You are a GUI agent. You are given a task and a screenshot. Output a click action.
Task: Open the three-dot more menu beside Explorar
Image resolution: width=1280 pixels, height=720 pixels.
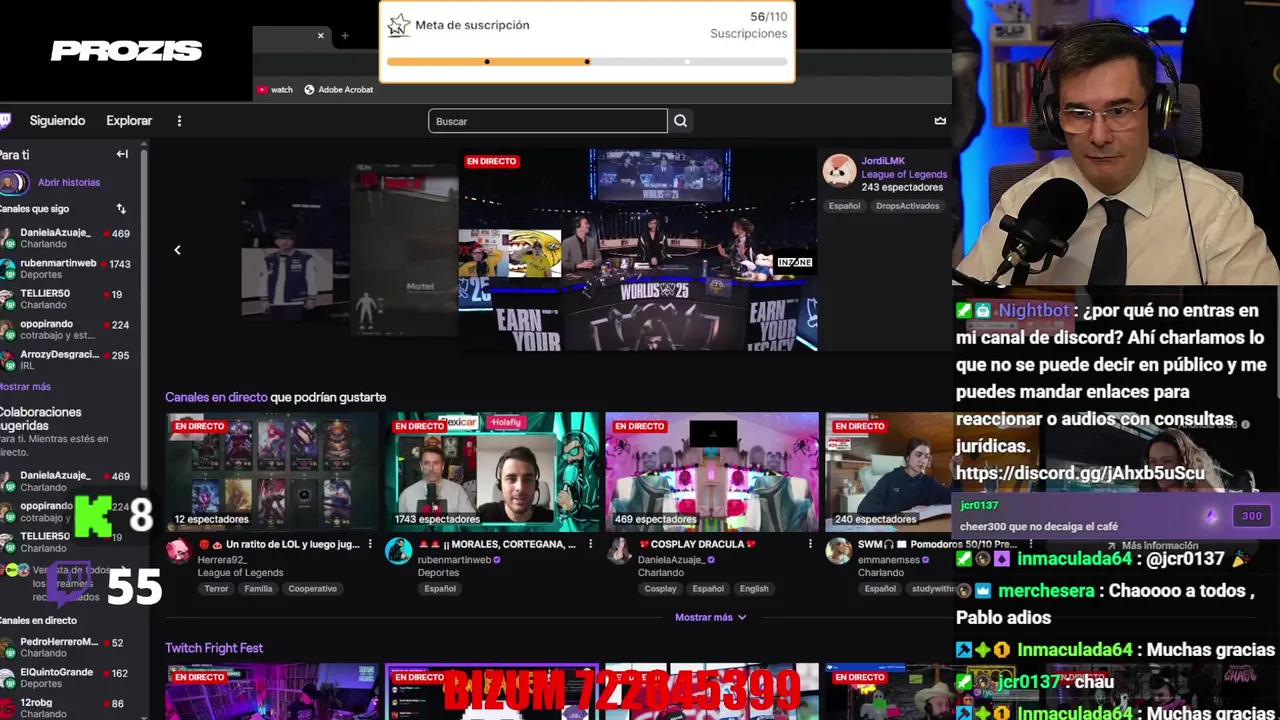pyautogui.click(x=179, y=121)
